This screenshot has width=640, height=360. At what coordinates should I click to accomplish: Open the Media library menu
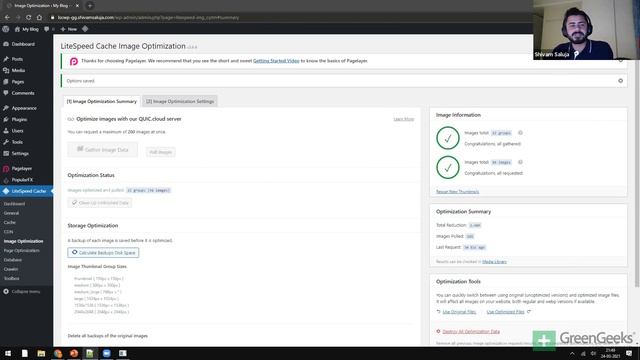(x=18, y=71)
